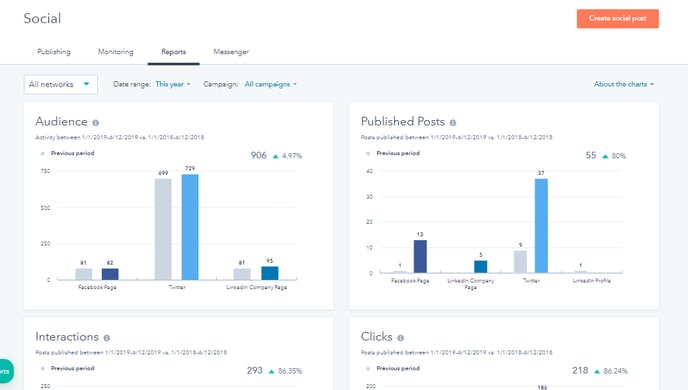Click the 86.24% clicks growth indicator
The image size is (688, 390).
(611, 371)
